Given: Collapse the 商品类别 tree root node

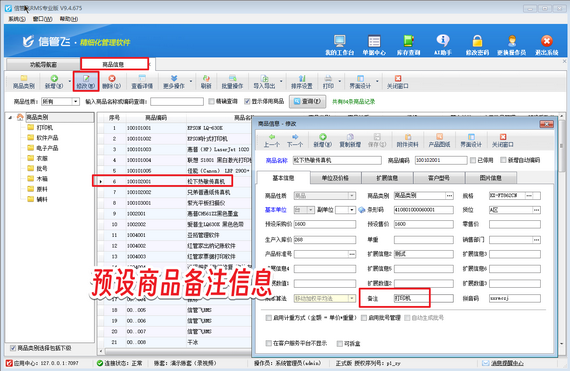Looking at the screenshot, I should point(10,117).
